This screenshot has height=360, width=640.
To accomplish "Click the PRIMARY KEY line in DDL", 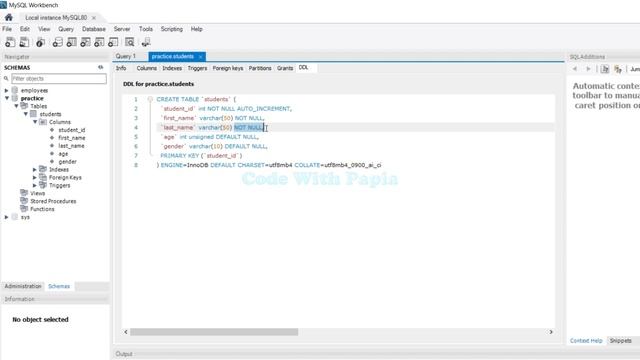I will tap(201, 156).
